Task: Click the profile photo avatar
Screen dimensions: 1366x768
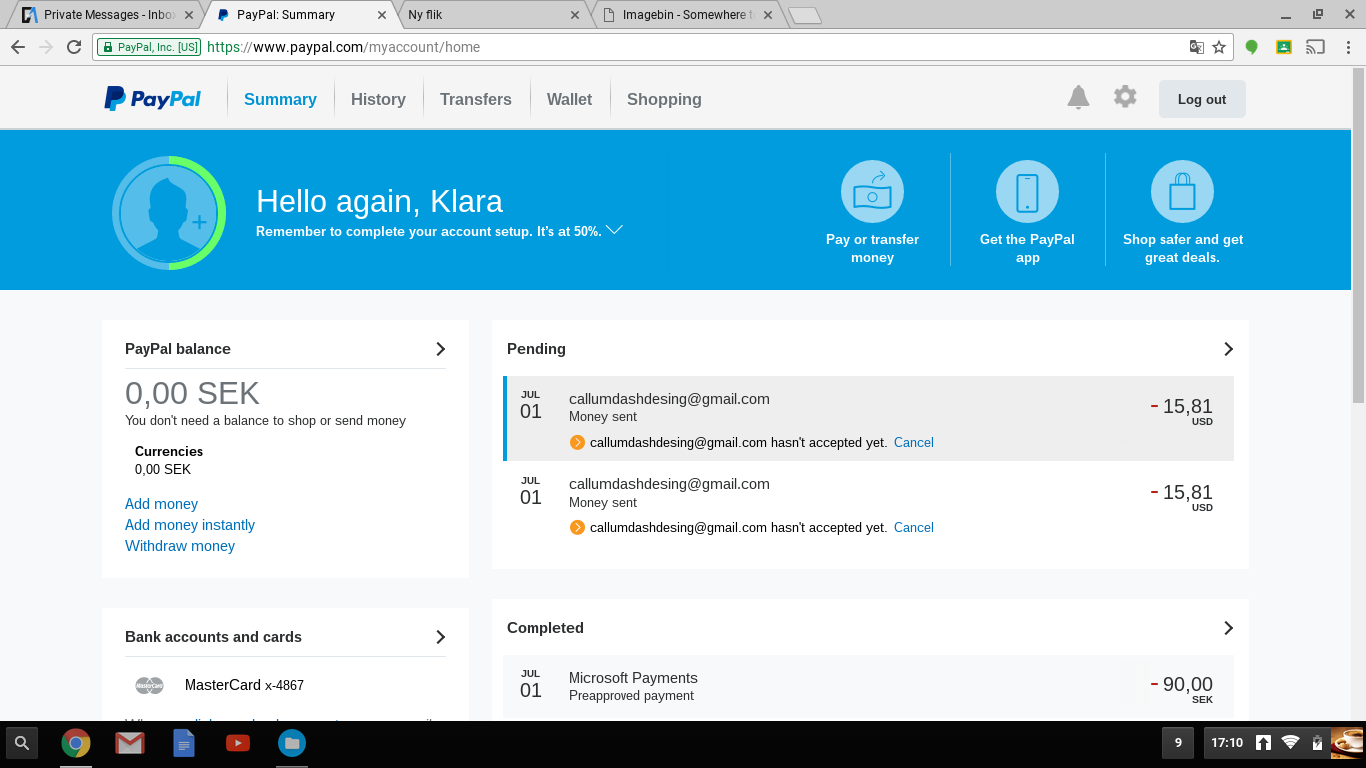Action: coord(169,213)
